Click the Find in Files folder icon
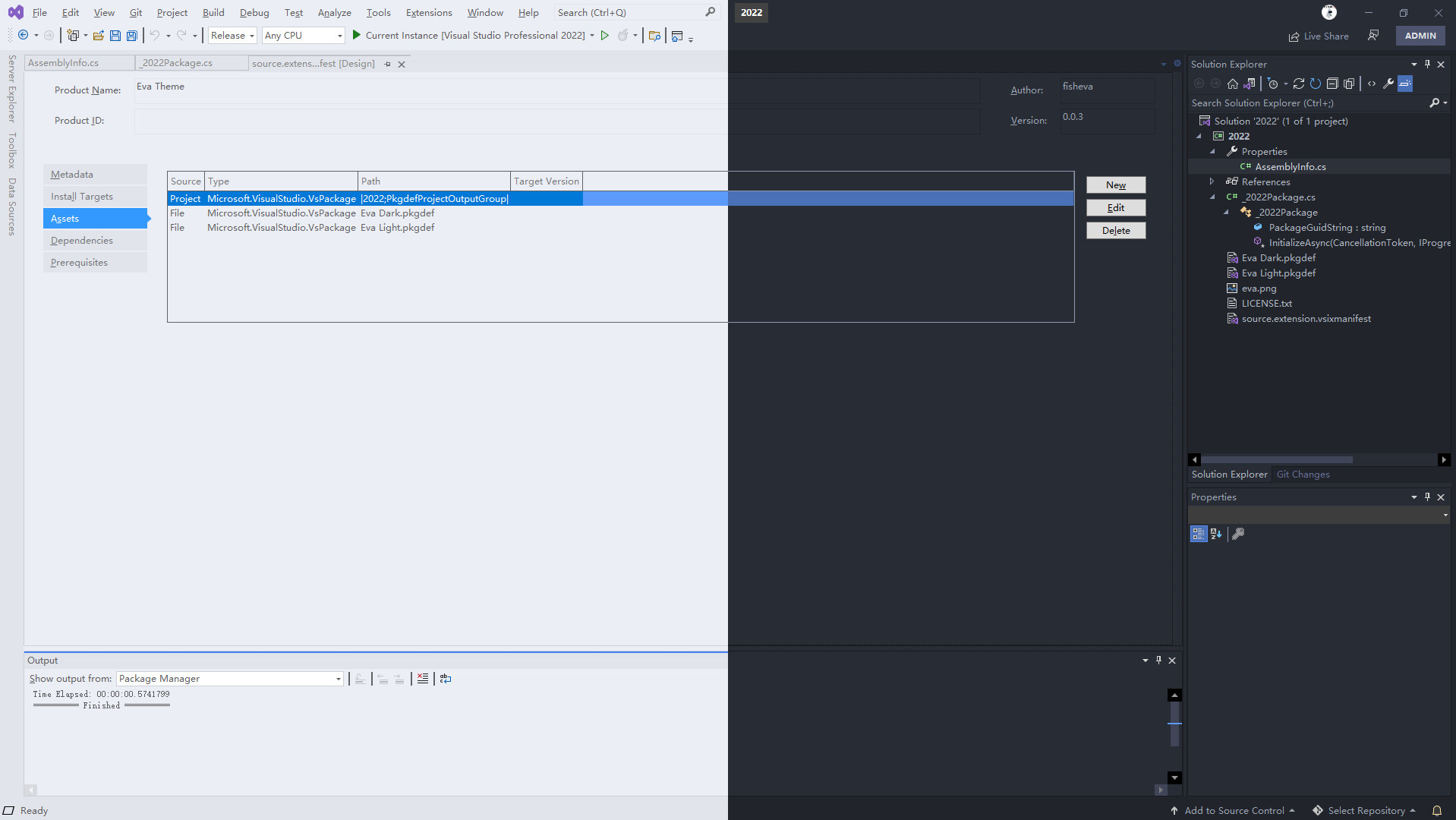This screenshot has width=1456, height=820. (x=654, y=36)
